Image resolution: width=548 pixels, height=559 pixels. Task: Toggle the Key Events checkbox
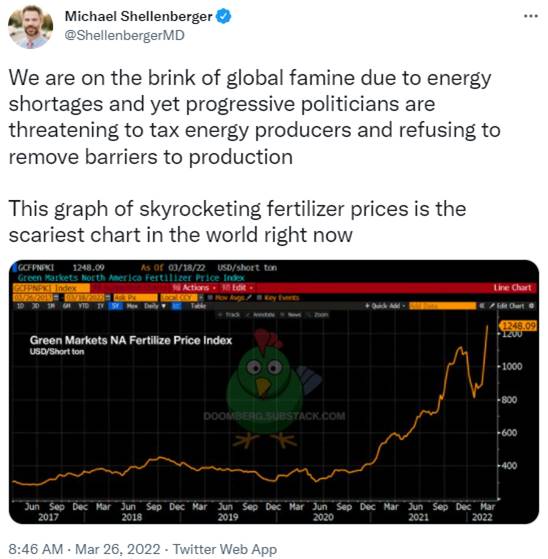[x=259, y=298]
